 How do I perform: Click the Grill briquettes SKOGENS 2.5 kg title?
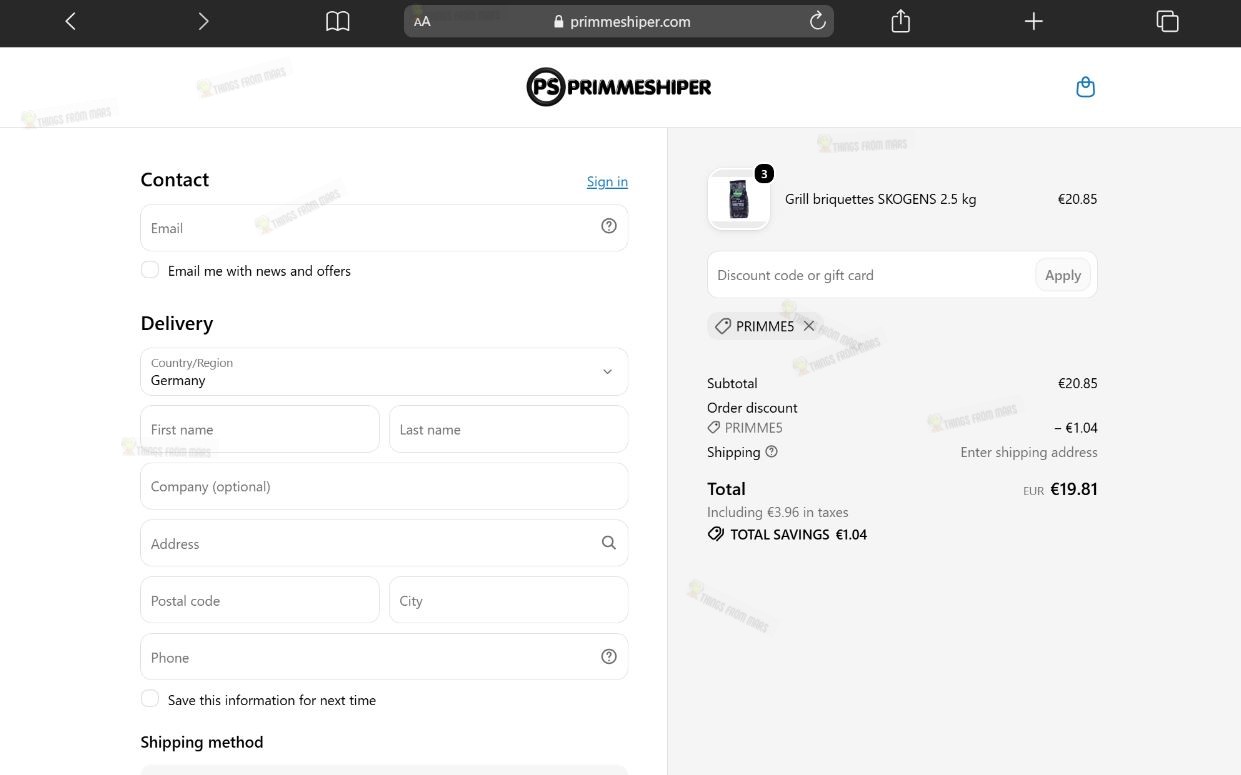[880, 199]
